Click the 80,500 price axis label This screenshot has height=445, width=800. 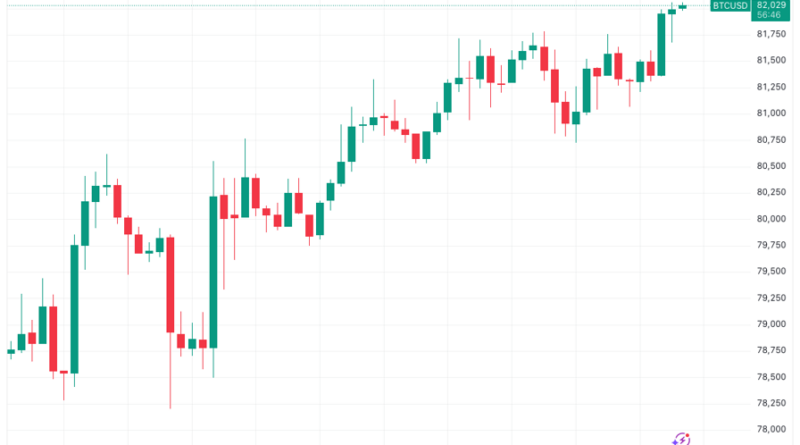pos(771,166)
